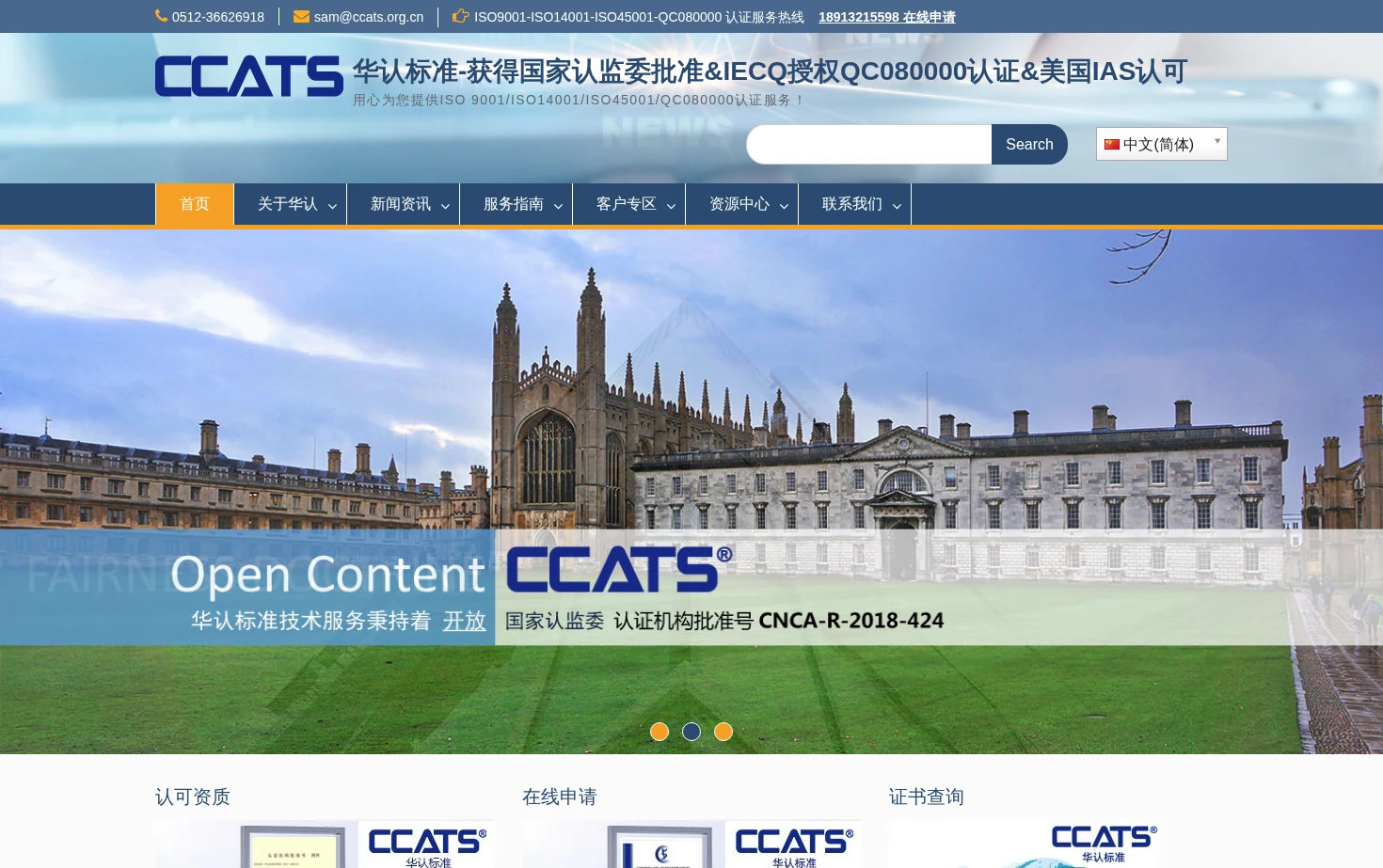
Task: Go to the 首页 home tab
Action: 195,204
